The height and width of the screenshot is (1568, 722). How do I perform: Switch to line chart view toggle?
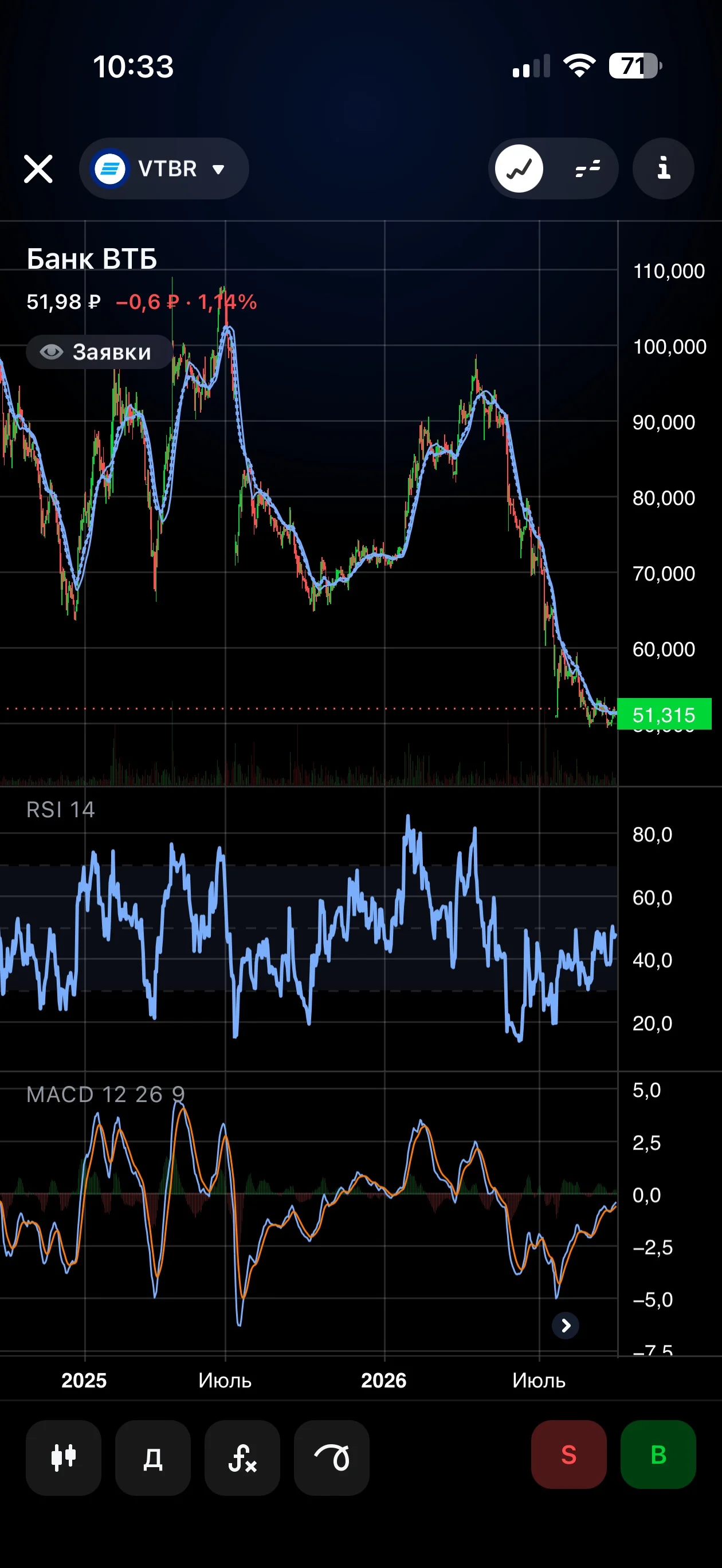click(x=519, y=168)
